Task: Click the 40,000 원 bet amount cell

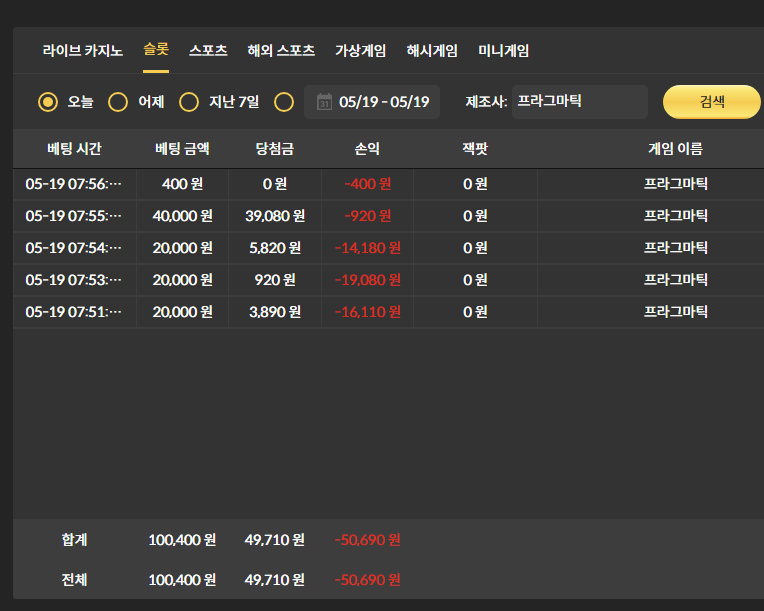Action: tap(182, 216)
